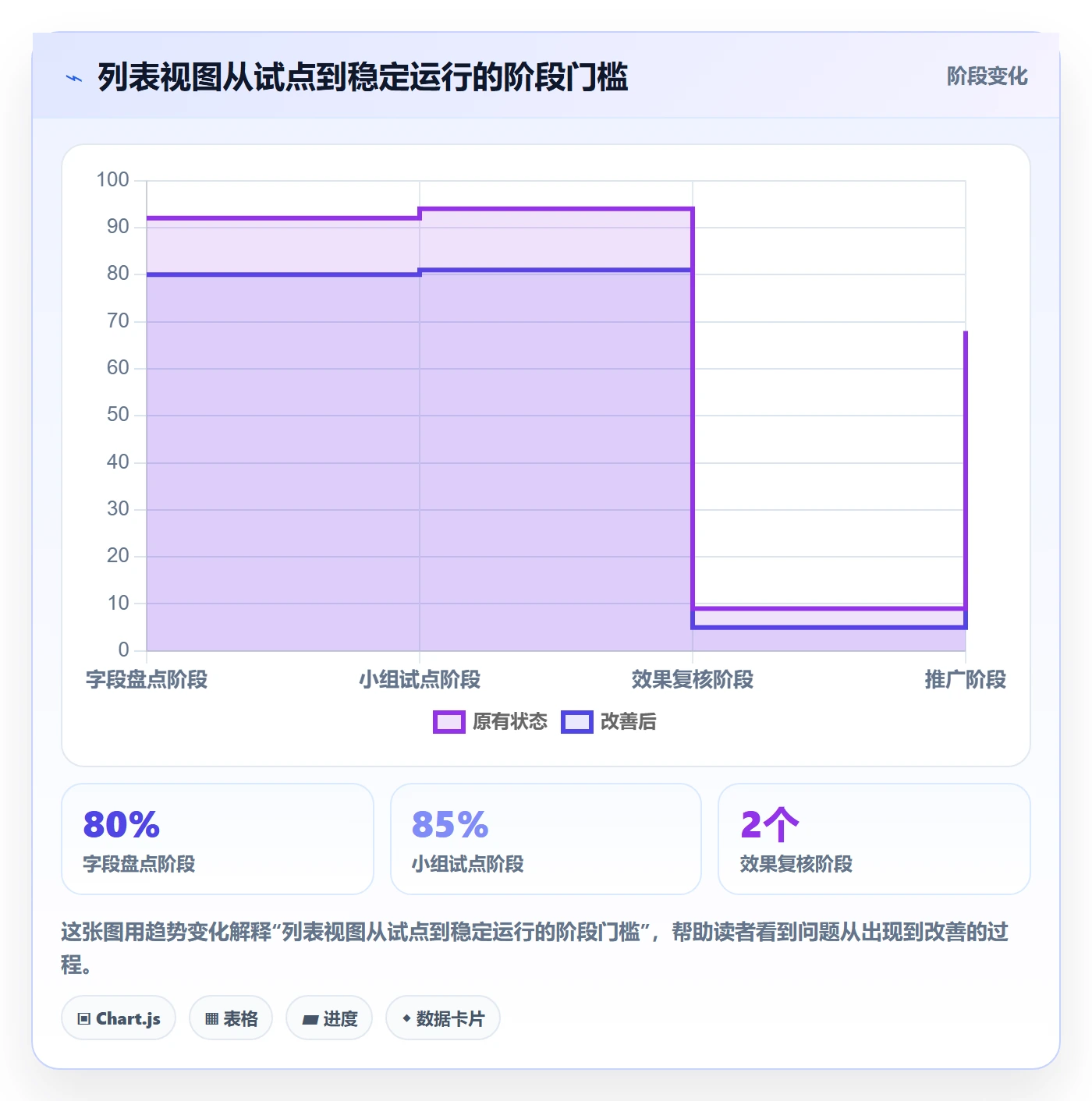Screen dimensions: 1092x1101
Task: Click the chart title 列表视图从试点到稳定运行的阶段门槛
Action: (x=363, y=77)
